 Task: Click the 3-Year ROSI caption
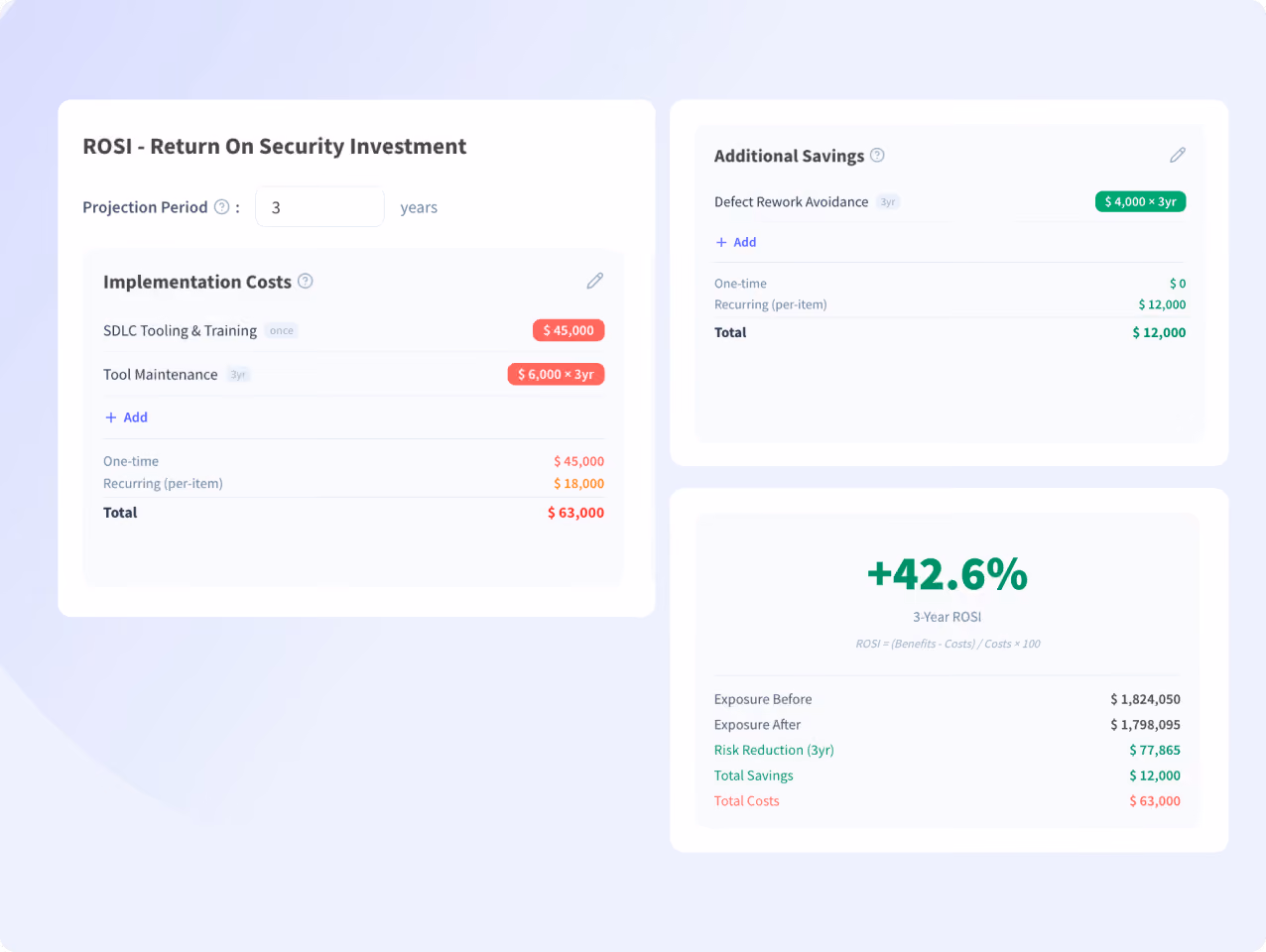click(x=948, y=617)
